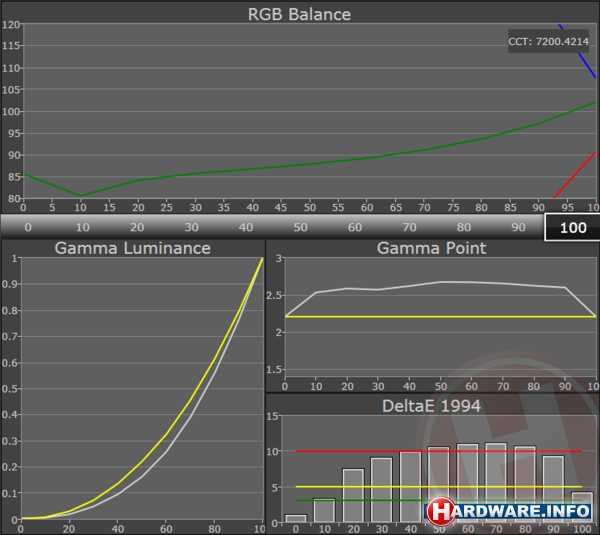The height and width of the screenshot is (535, 600).
Task: Choose the 20 grayscale level patch
Action: pyautogui.click(x=136, y=227)
